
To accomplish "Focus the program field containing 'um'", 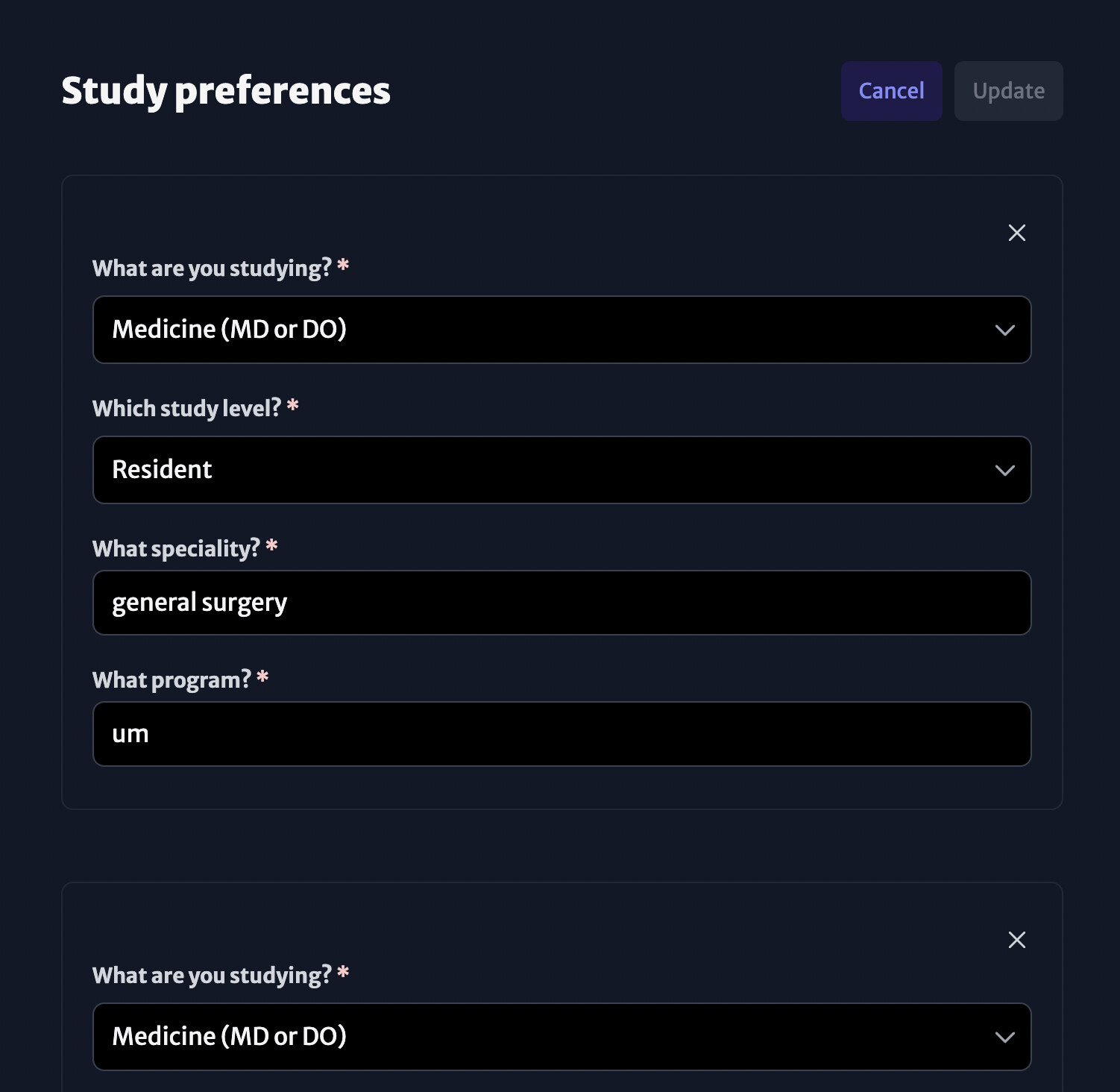I will pos(561,734).
